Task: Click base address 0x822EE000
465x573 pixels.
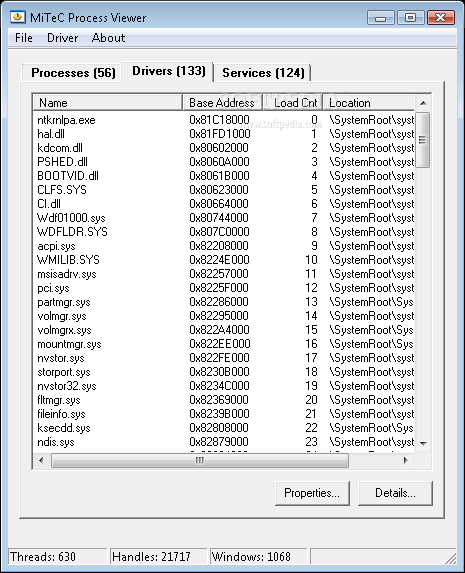Action: tap(220, 344)
